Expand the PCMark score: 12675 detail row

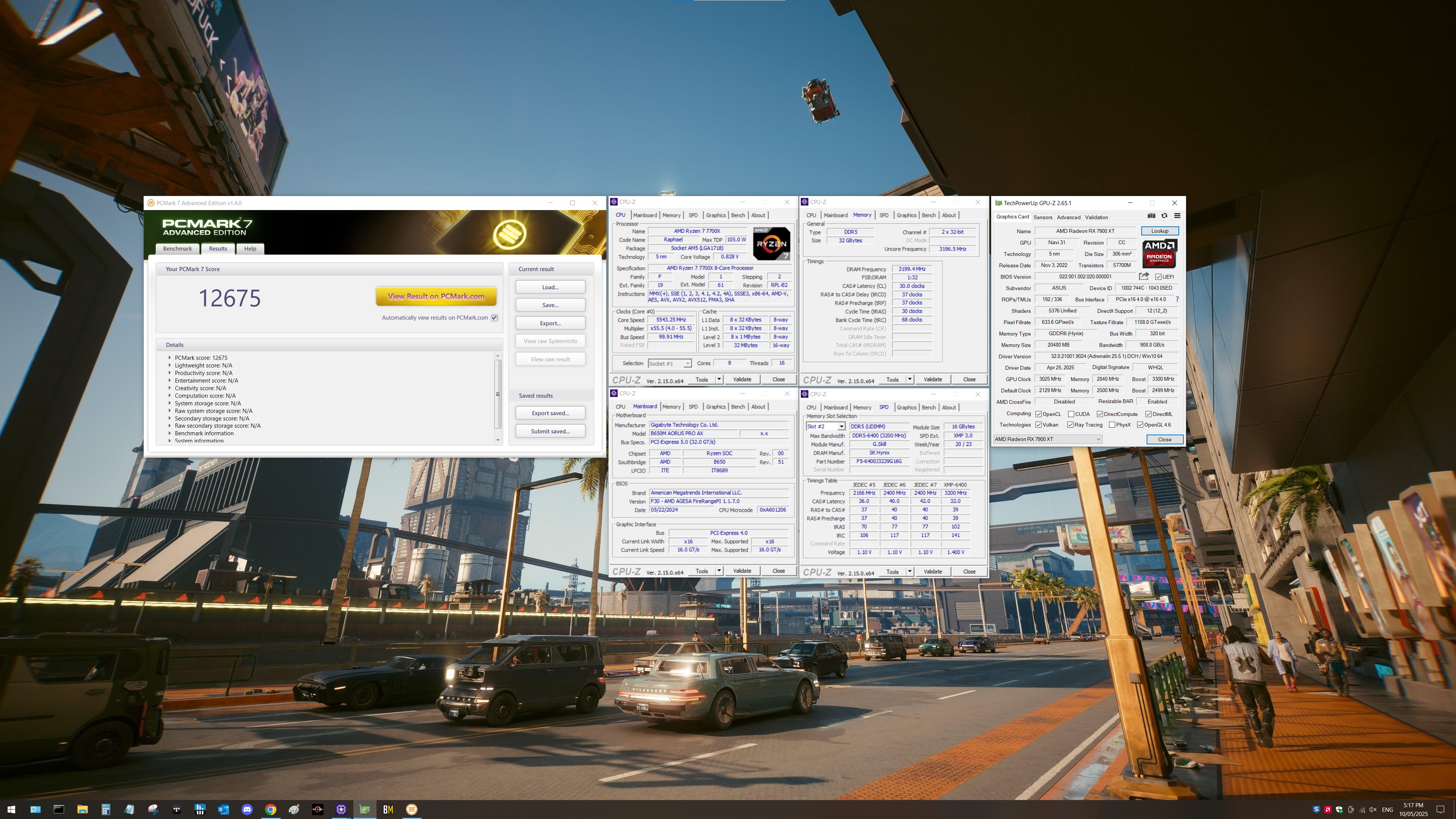tap(169, 357)
